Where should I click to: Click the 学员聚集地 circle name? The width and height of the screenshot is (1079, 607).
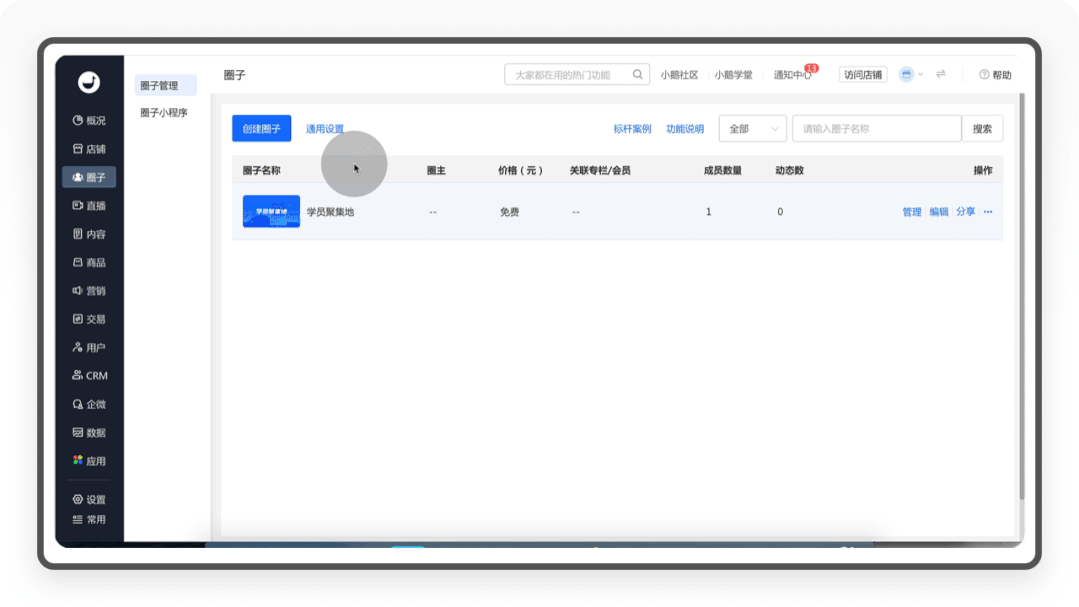pos(330,212)
